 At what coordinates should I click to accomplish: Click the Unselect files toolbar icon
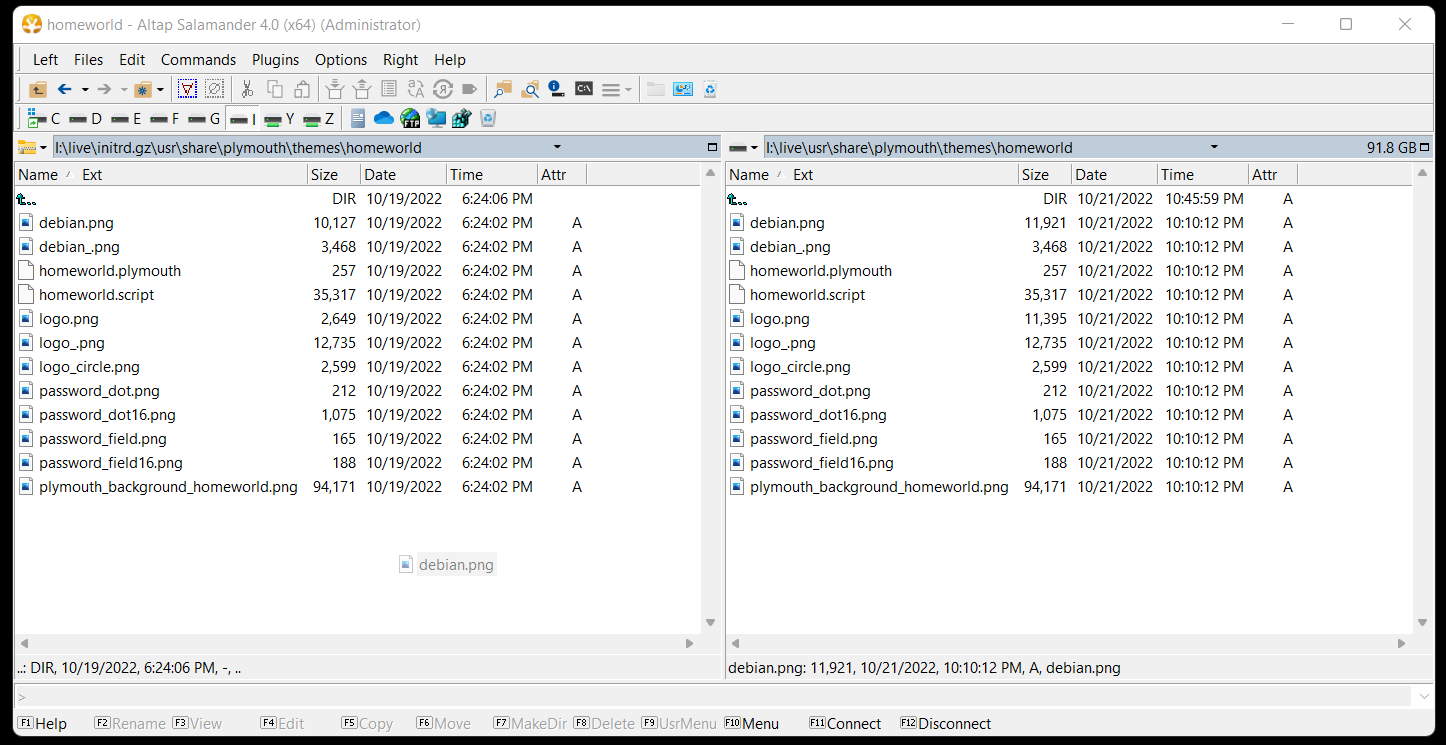pos(214,89)
